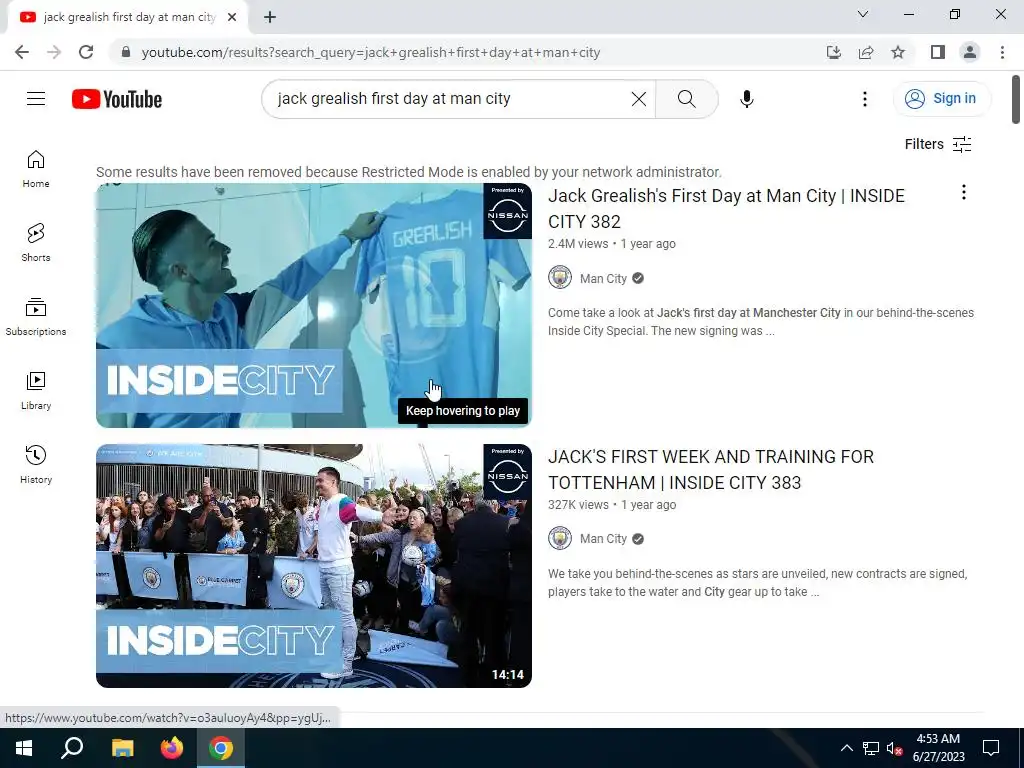This screenshot has height=768, width=1024.
Task: Open Chrome's three-dot menu
Action: 1002,52
